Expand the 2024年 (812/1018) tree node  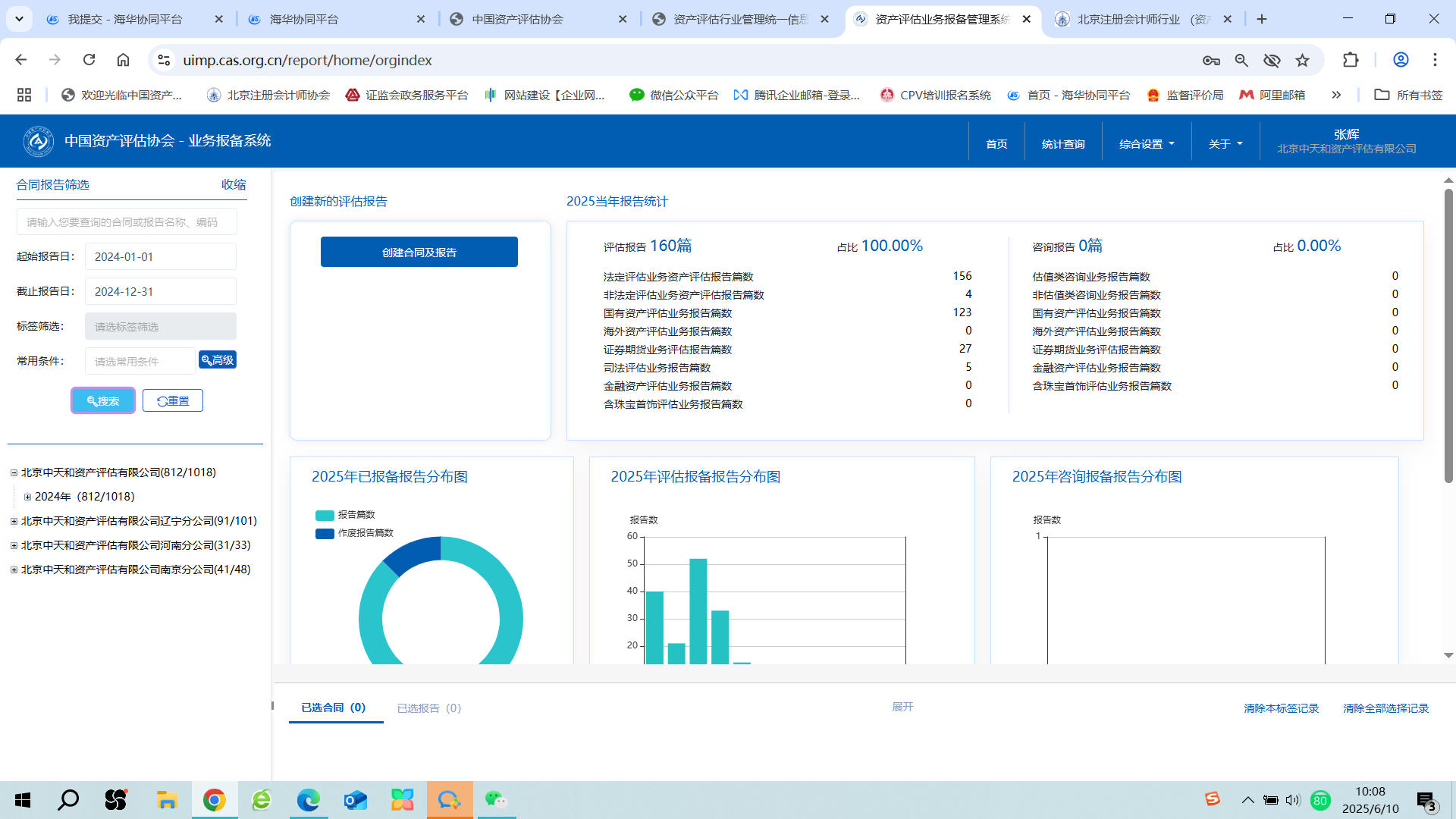(x=28, y=497)
